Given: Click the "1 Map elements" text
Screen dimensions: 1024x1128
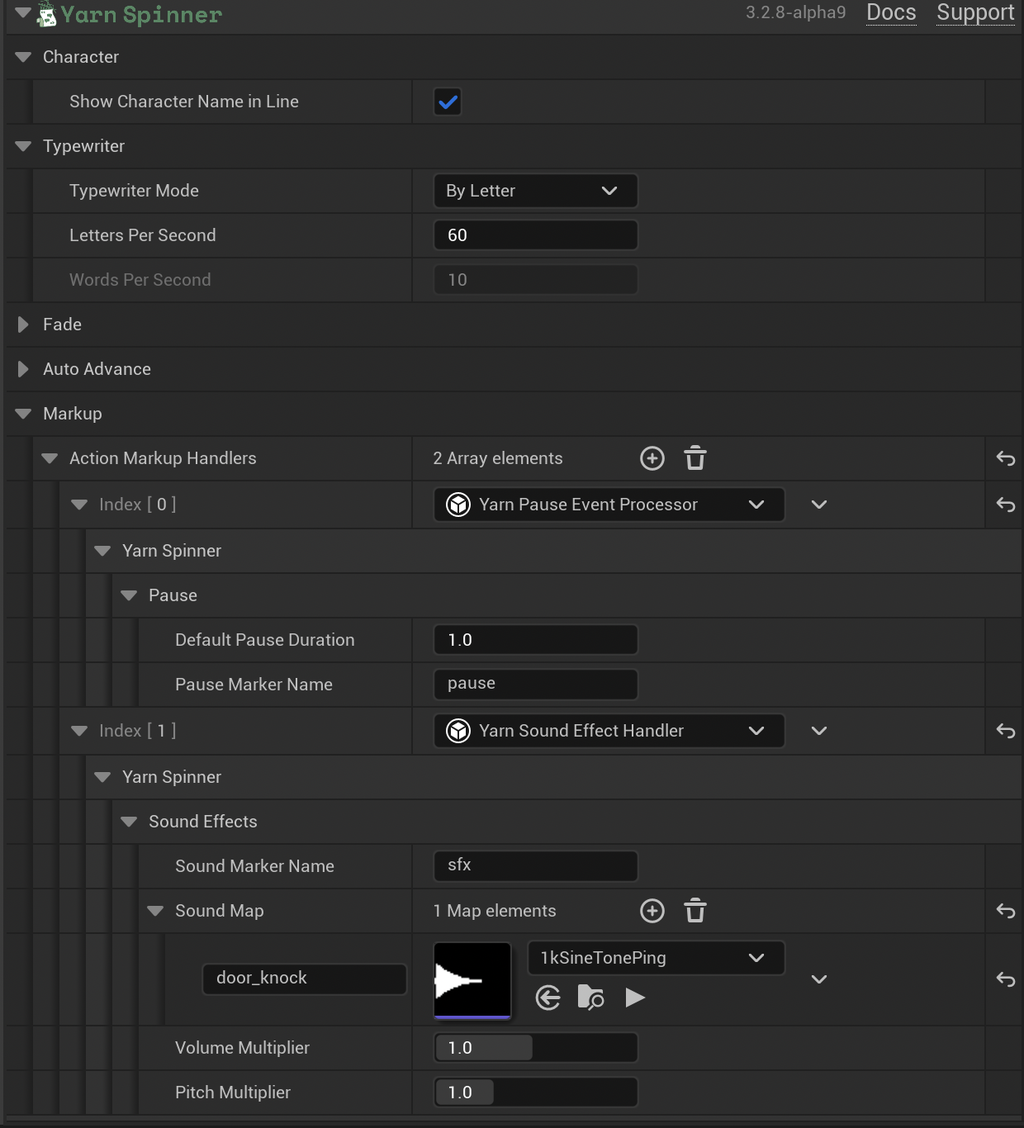Looking at the screenshot, I should pyautogui.click(x=494, y=911).
